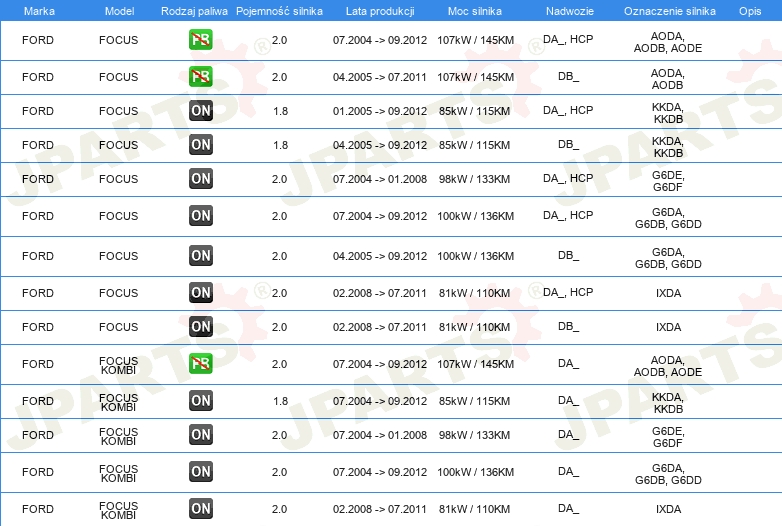Click 81kW / 110KM in Focus Kombi row

474,509
